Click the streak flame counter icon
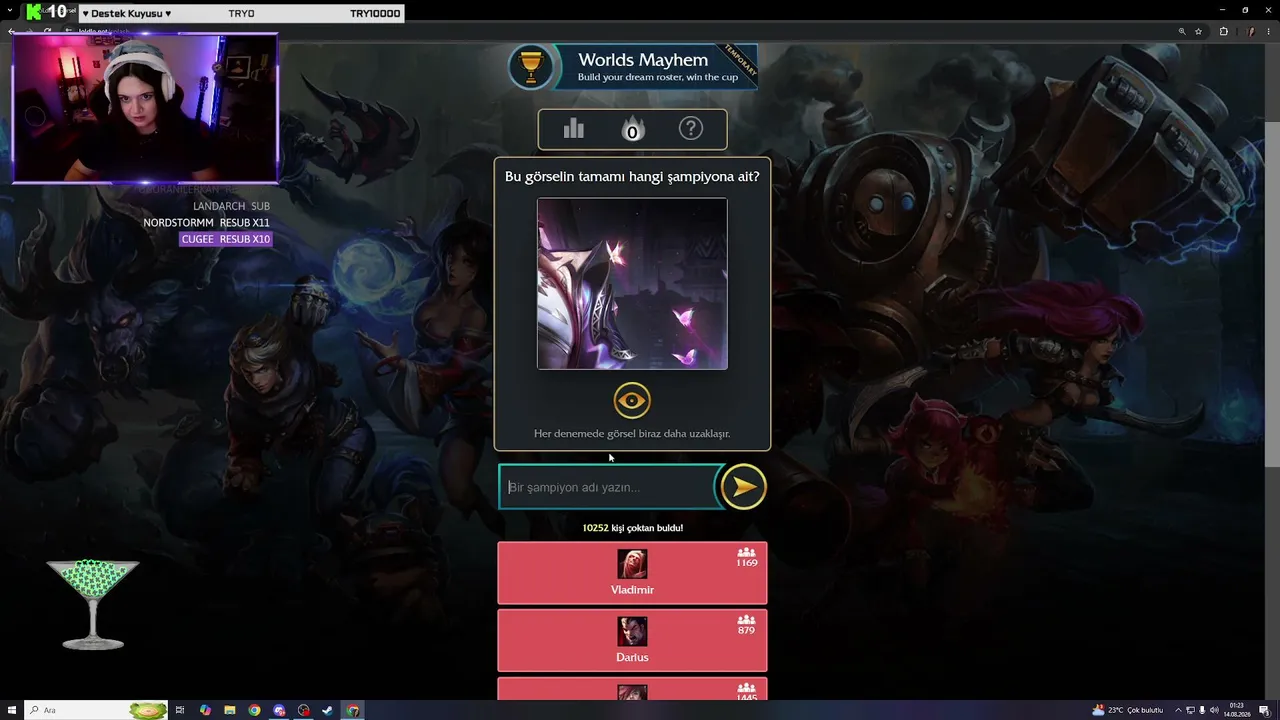 click(x=632, y=129)
